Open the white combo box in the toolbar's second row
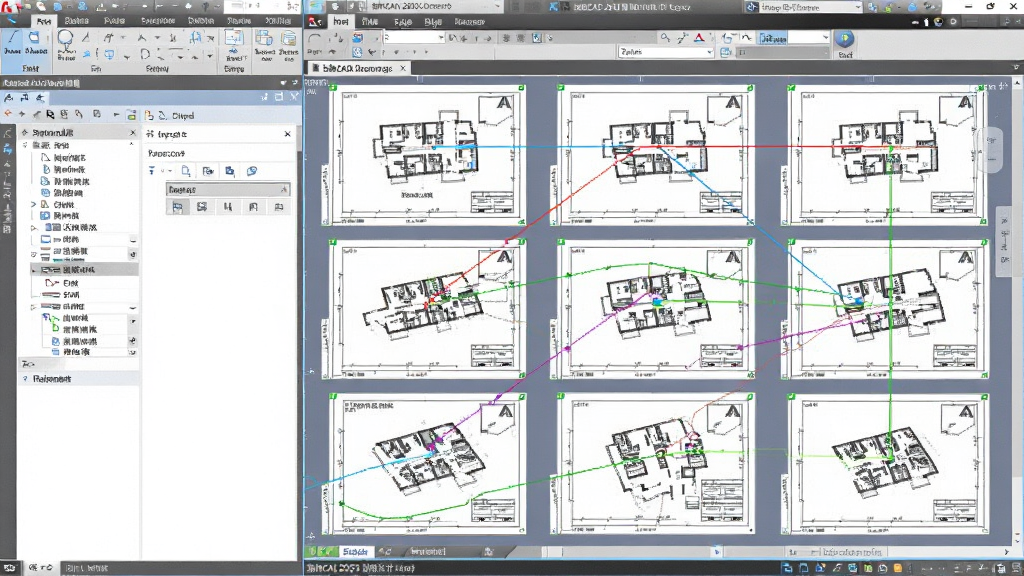The height and width of the screenshot is (576, 1024). coord(665,52)
